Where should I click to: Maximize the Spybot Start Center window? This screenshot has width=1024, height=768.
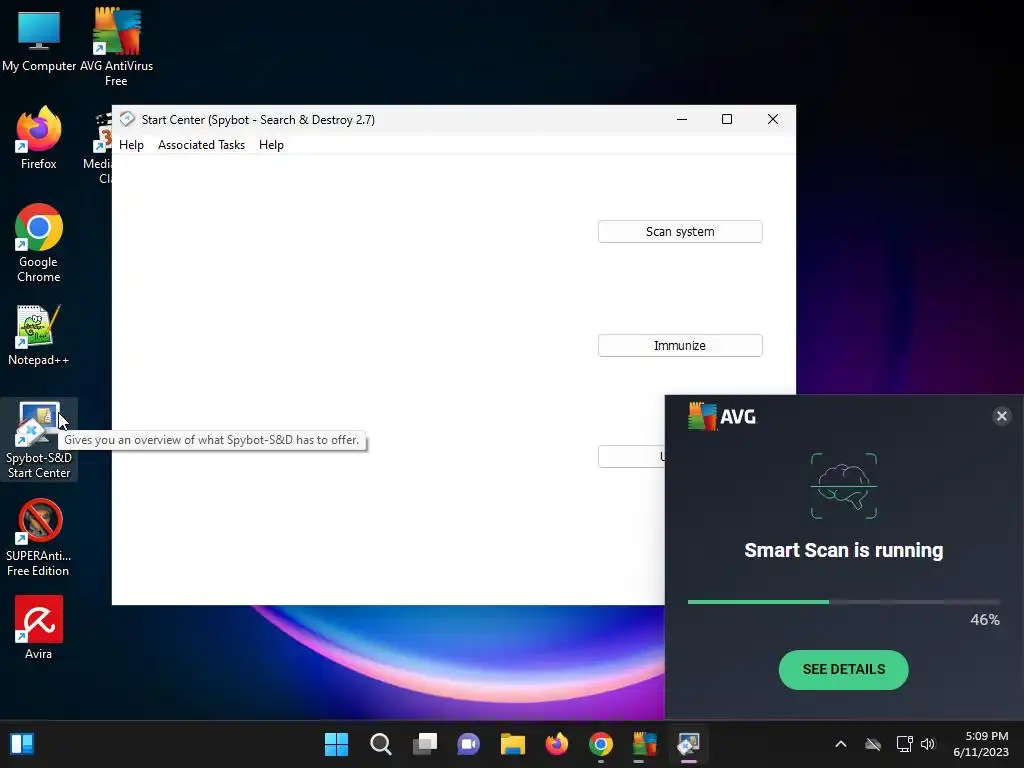tap(727, 119)
